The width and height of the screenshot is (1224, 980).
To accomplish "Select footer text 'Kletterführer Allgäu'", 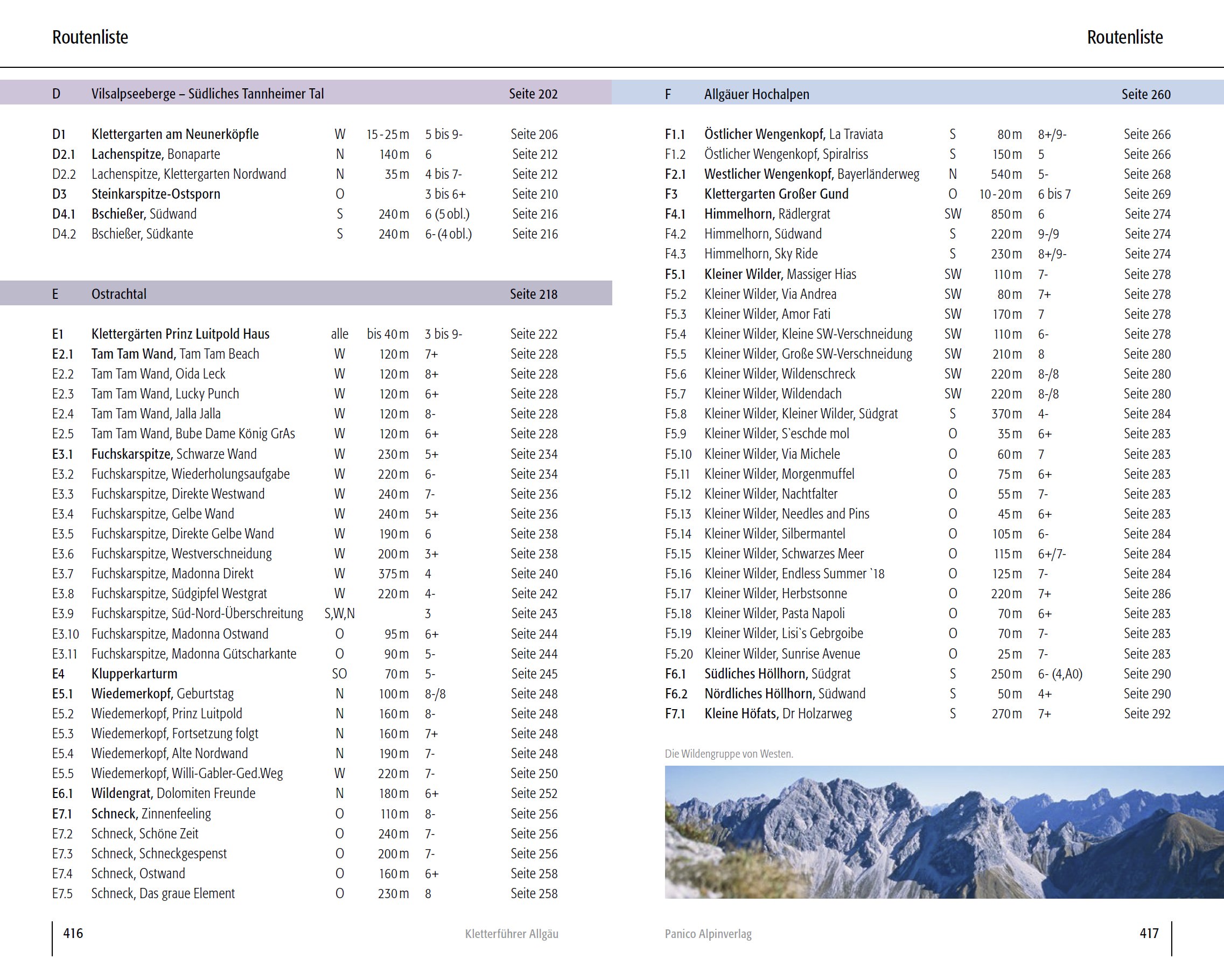I will click(512, 934).
